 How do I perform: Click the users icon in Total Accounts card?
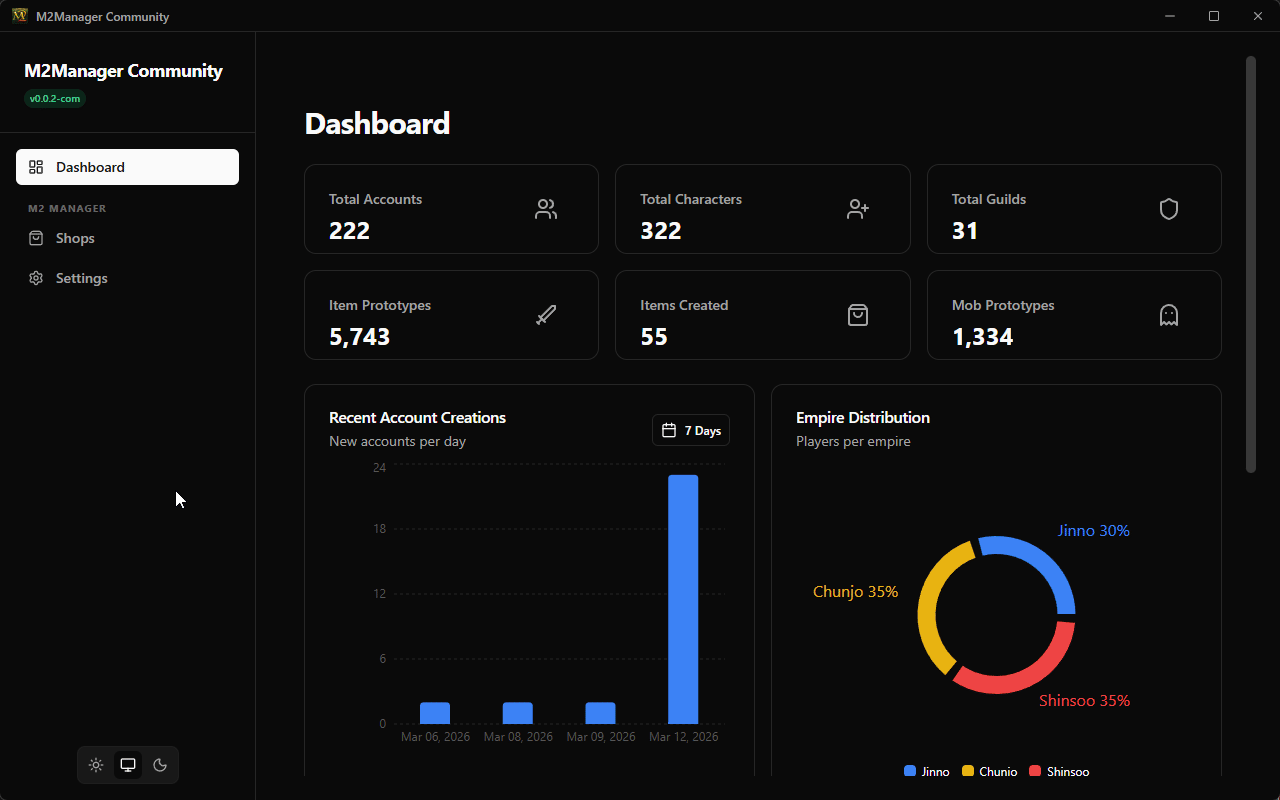coord(546,209)
